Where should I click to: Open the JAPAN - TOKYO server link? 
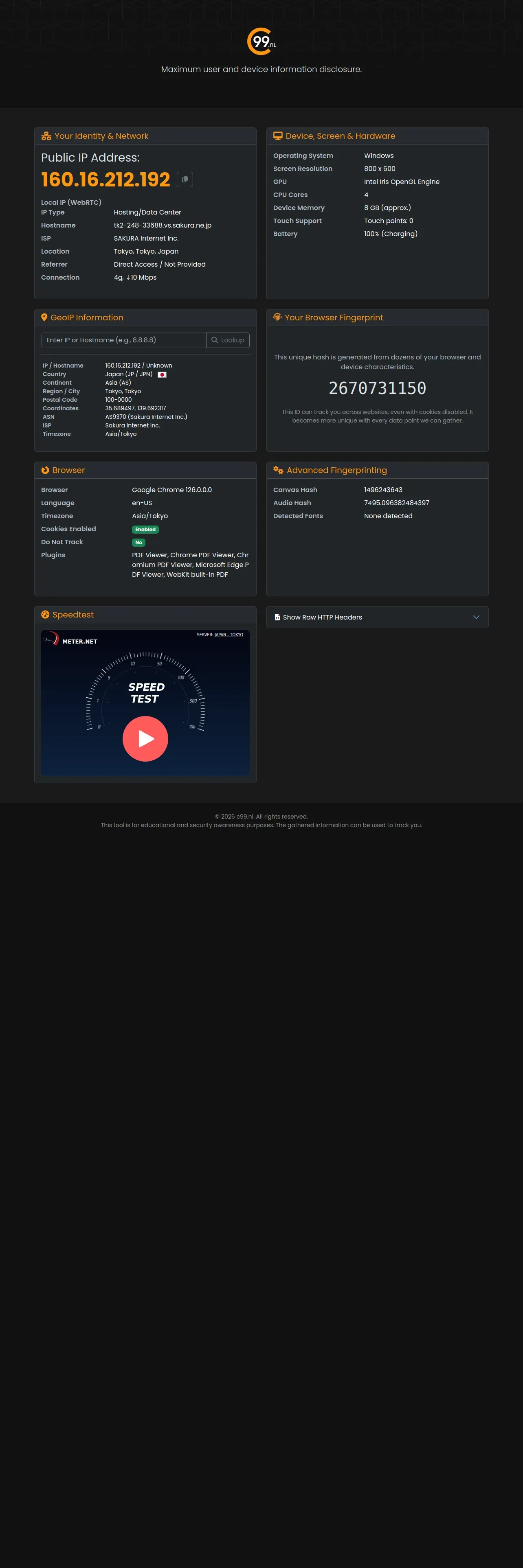[x=229, y=635]
